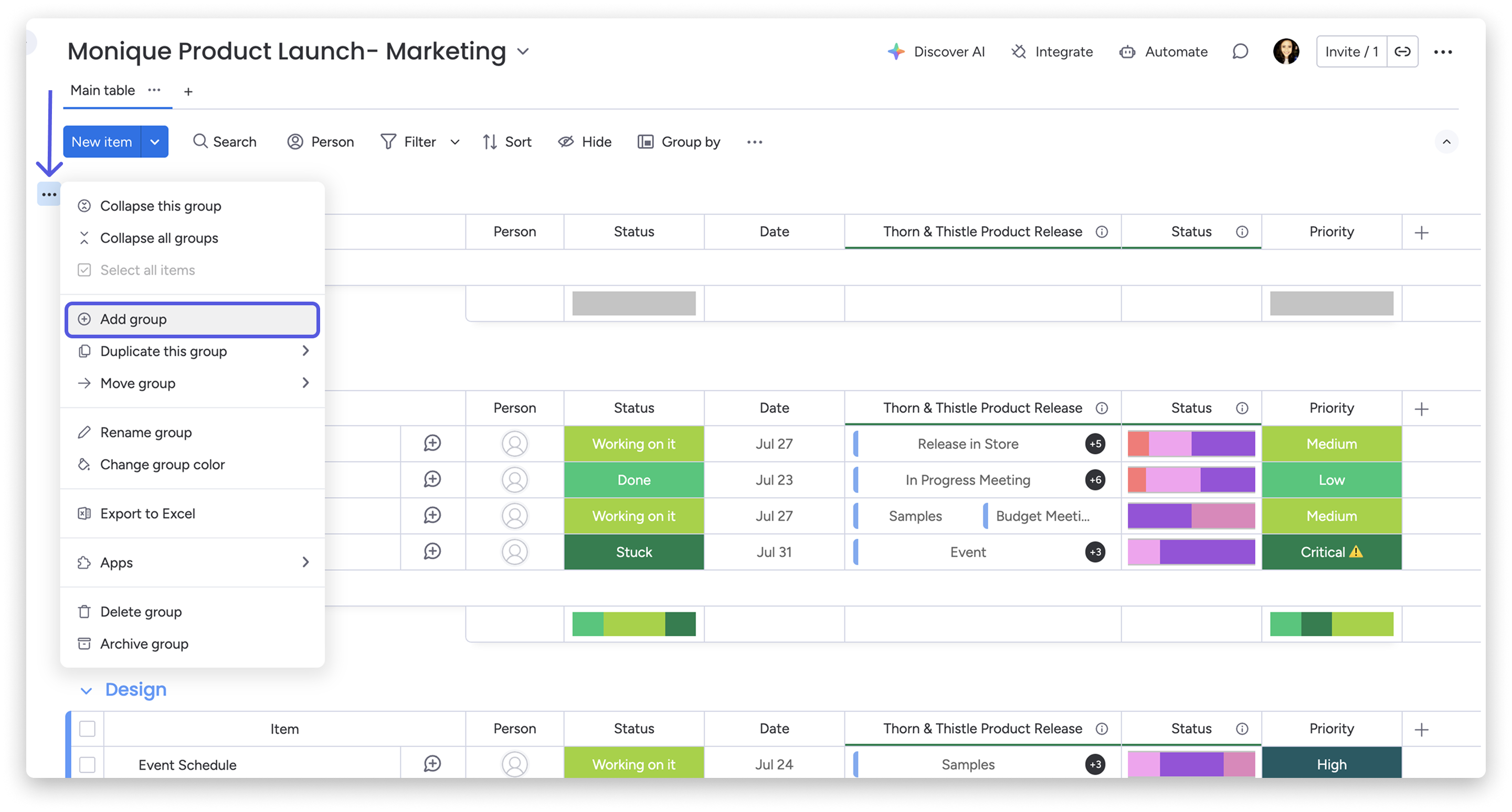1512x812 pixels.
Task: Add a column after first Priority header
Action: pyautogui.click(x=1421, y=232)
